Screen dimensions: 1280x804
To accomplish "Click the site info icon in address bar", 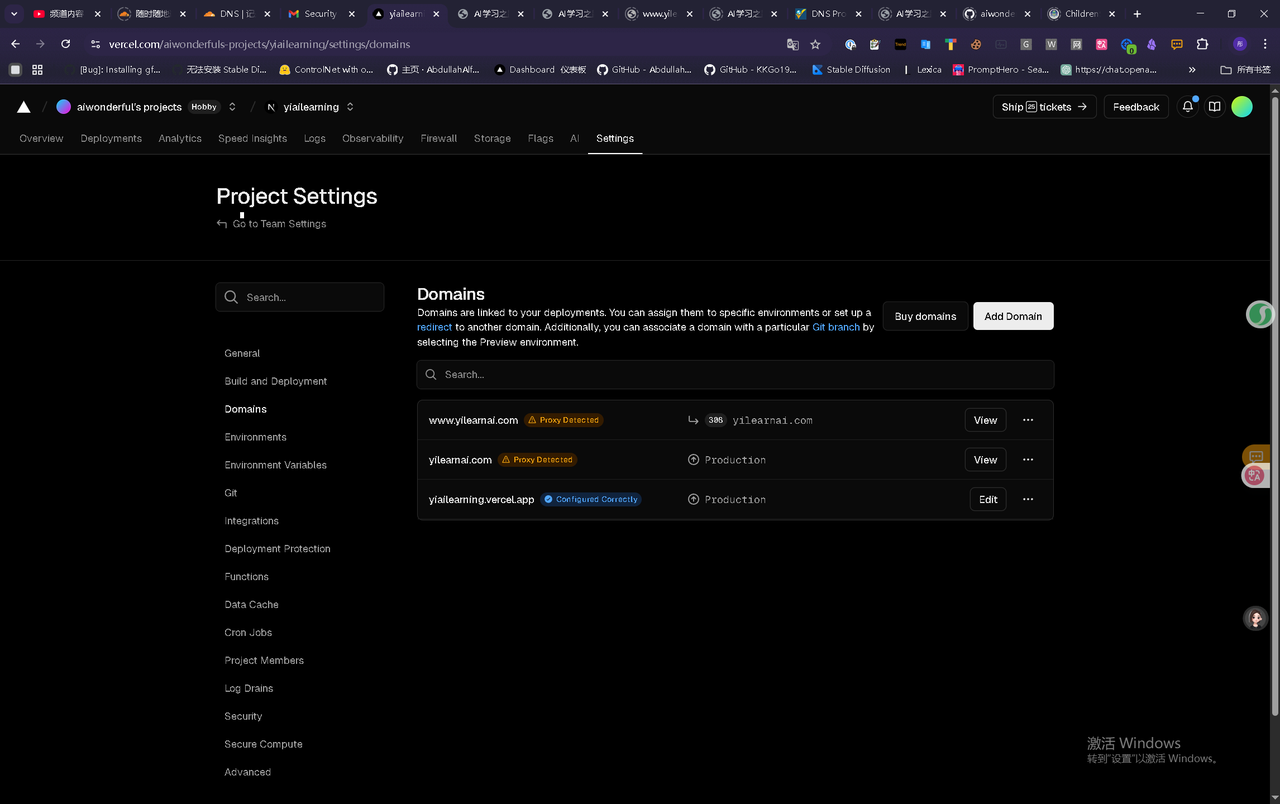I will (x=96, y=44).
